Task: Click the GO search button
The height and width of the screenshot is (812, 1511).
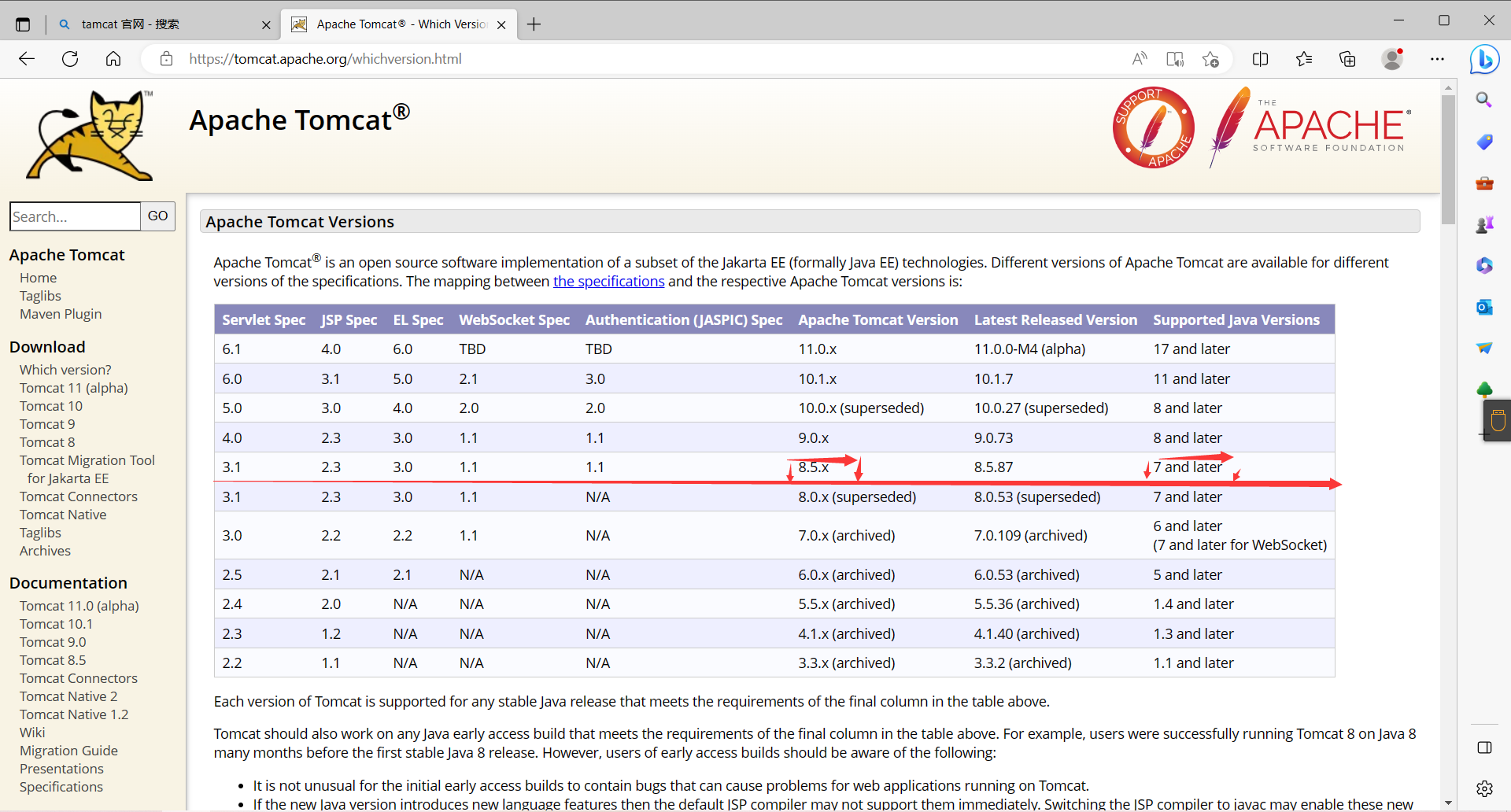Action: [157, 216]
